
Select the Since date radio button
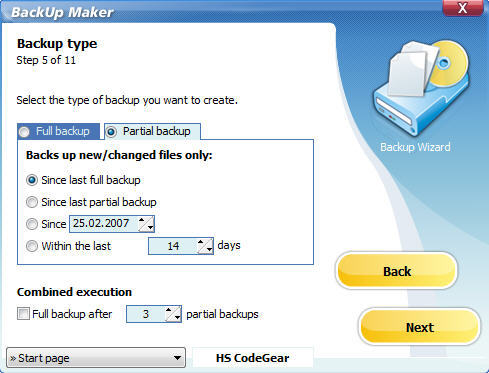(x=32, y=224)
